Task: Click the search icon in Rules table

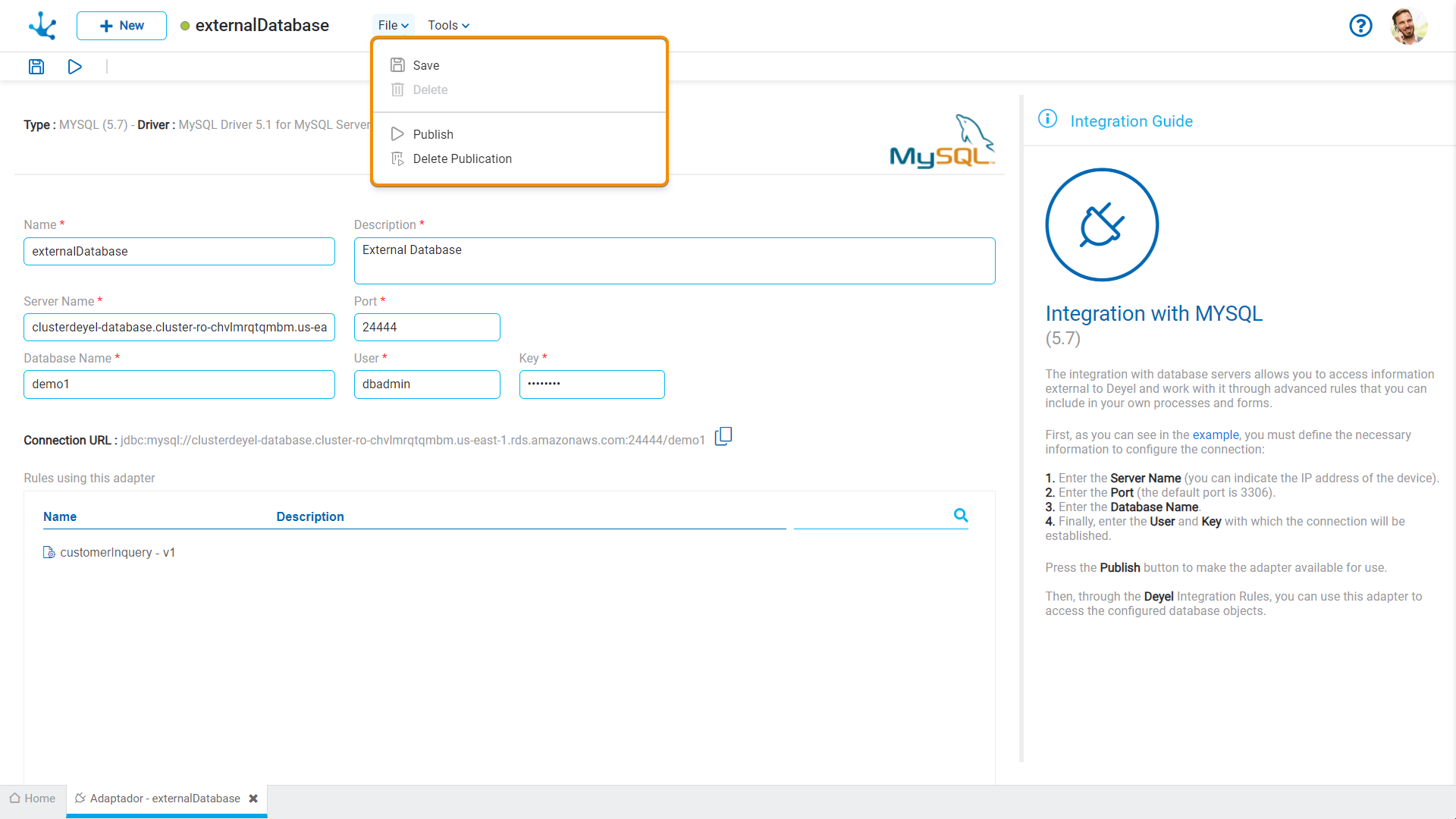Action: tap(960, 515)
